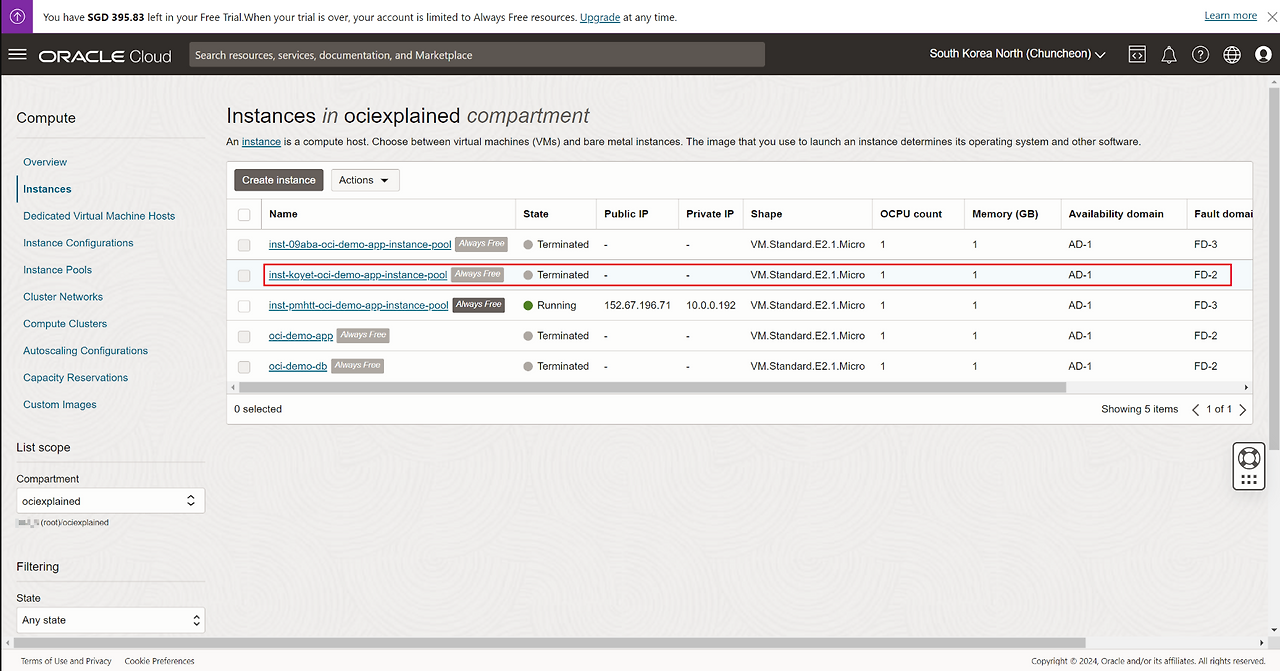The height and width of the screenshot is (671, 1280).
Task: Click private IP 10.0.0.192 cell
Action: 710,305
